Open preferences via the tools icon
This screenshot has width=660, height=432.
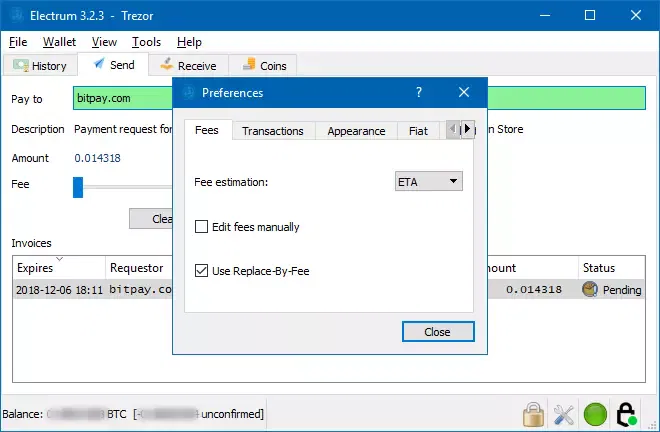(565, 413)
